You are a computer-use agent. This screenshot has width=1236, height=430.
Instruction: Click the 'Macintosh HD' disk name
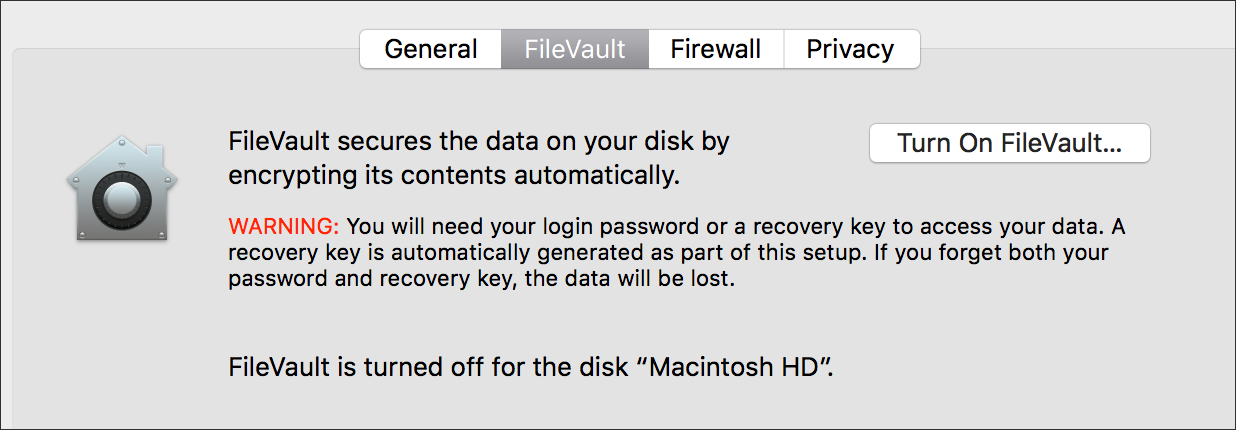pyautogui.click(x=737, y=366)
